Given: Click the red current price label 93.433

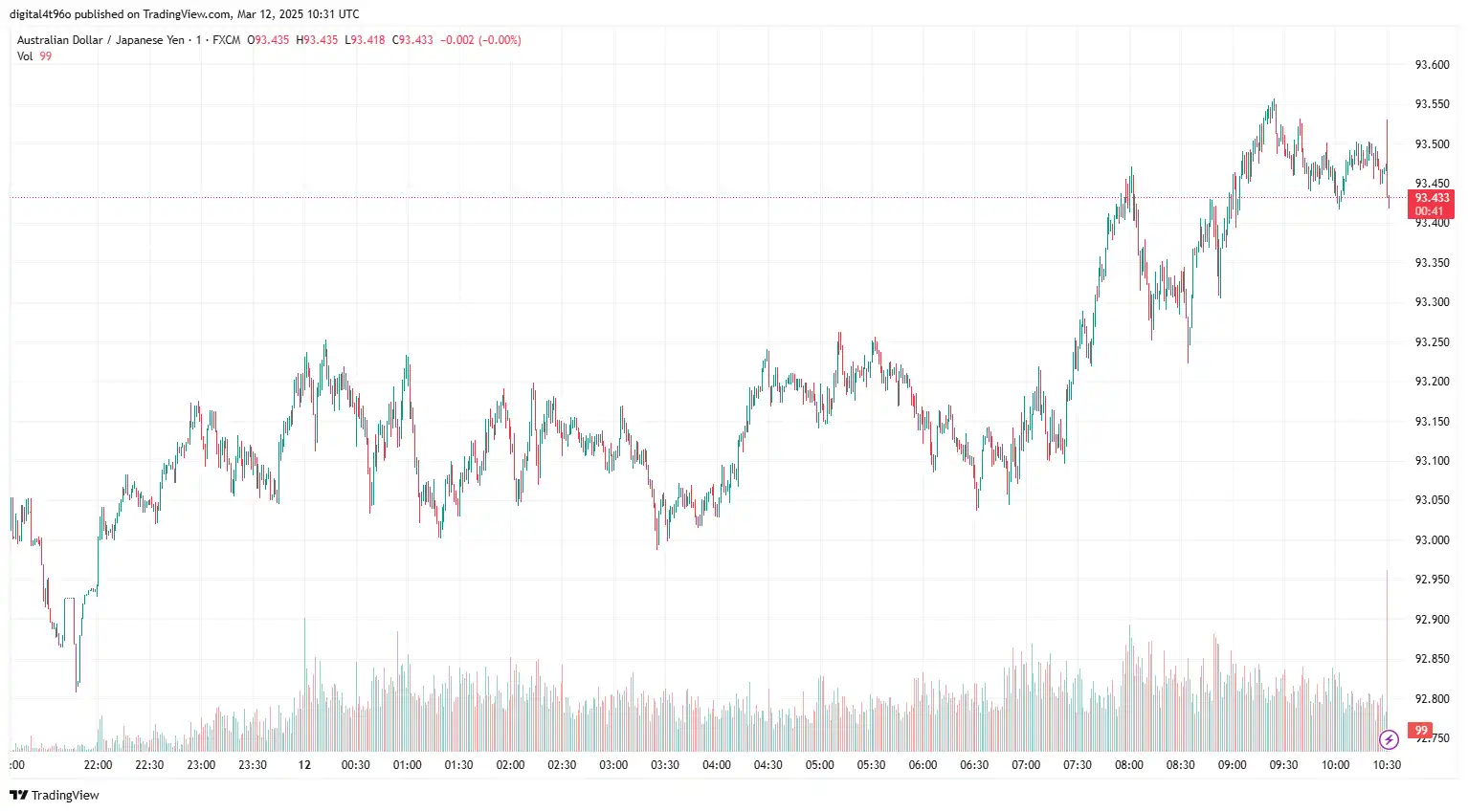Looking at the screenshot, I should click(x=1432, y=198).
